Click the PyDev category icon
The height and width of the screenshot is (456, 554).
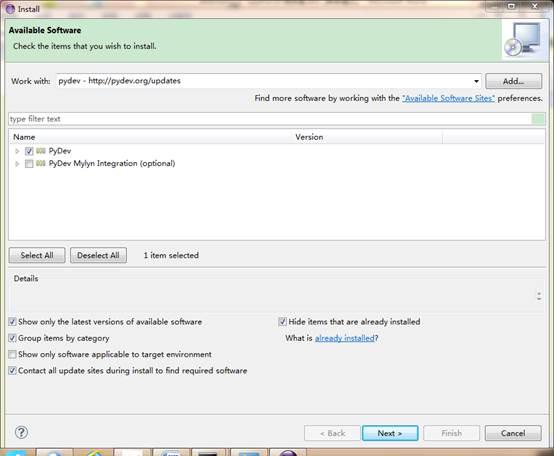click(41, 151)
